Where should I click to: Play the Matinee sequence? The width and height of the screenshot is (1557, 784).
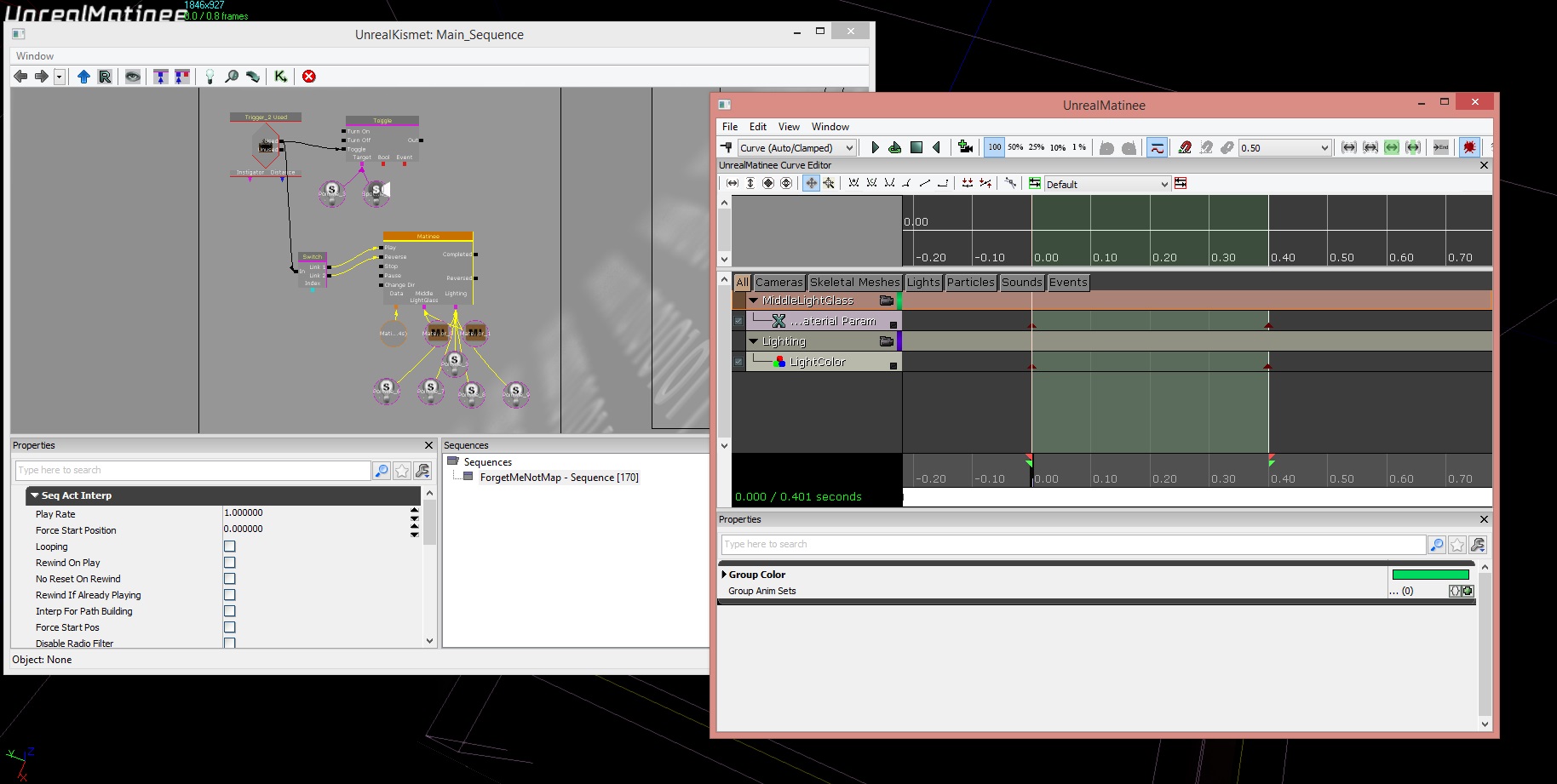pos(875,147)
